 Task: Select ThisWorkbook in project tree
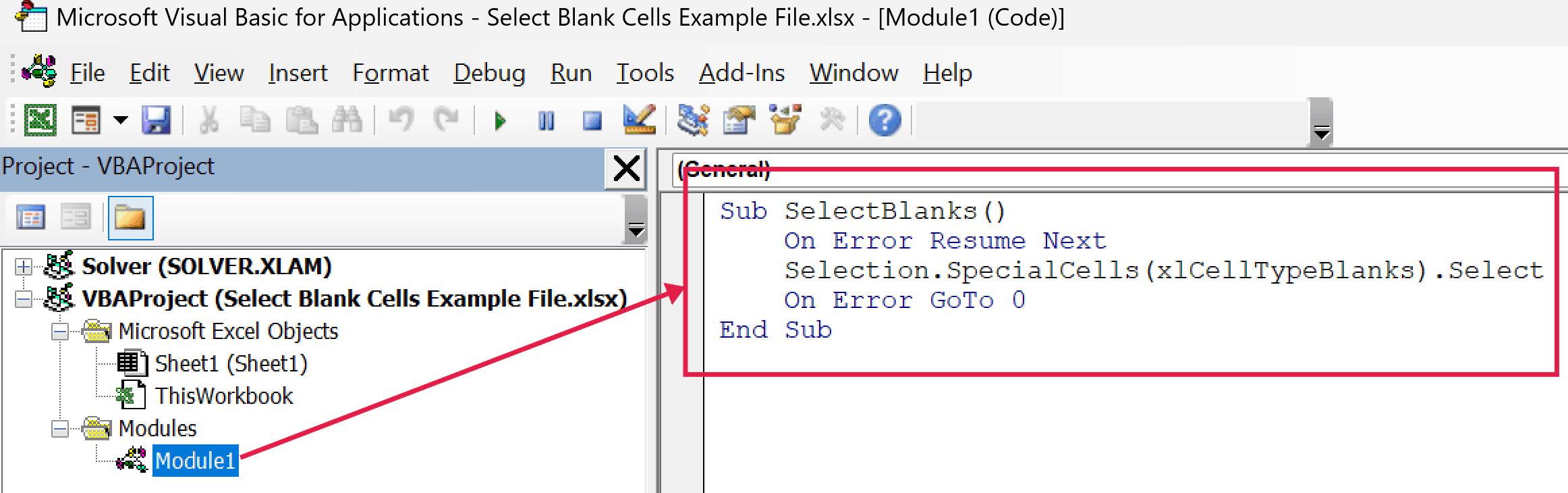(224, 396)
